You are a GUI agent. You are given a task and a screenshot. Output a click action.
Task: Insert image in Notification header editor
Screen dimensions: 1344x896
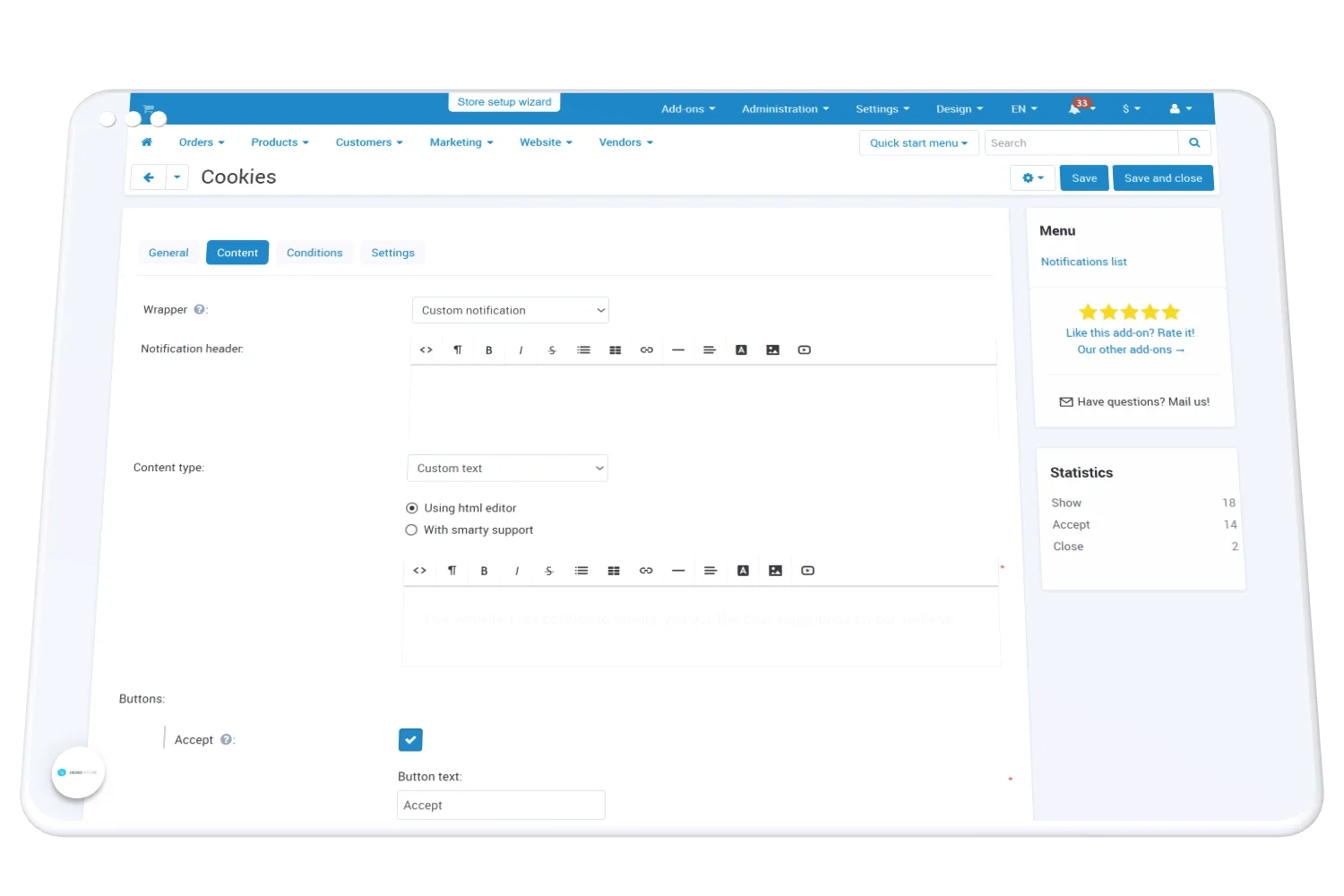click(x=772, y=350)
